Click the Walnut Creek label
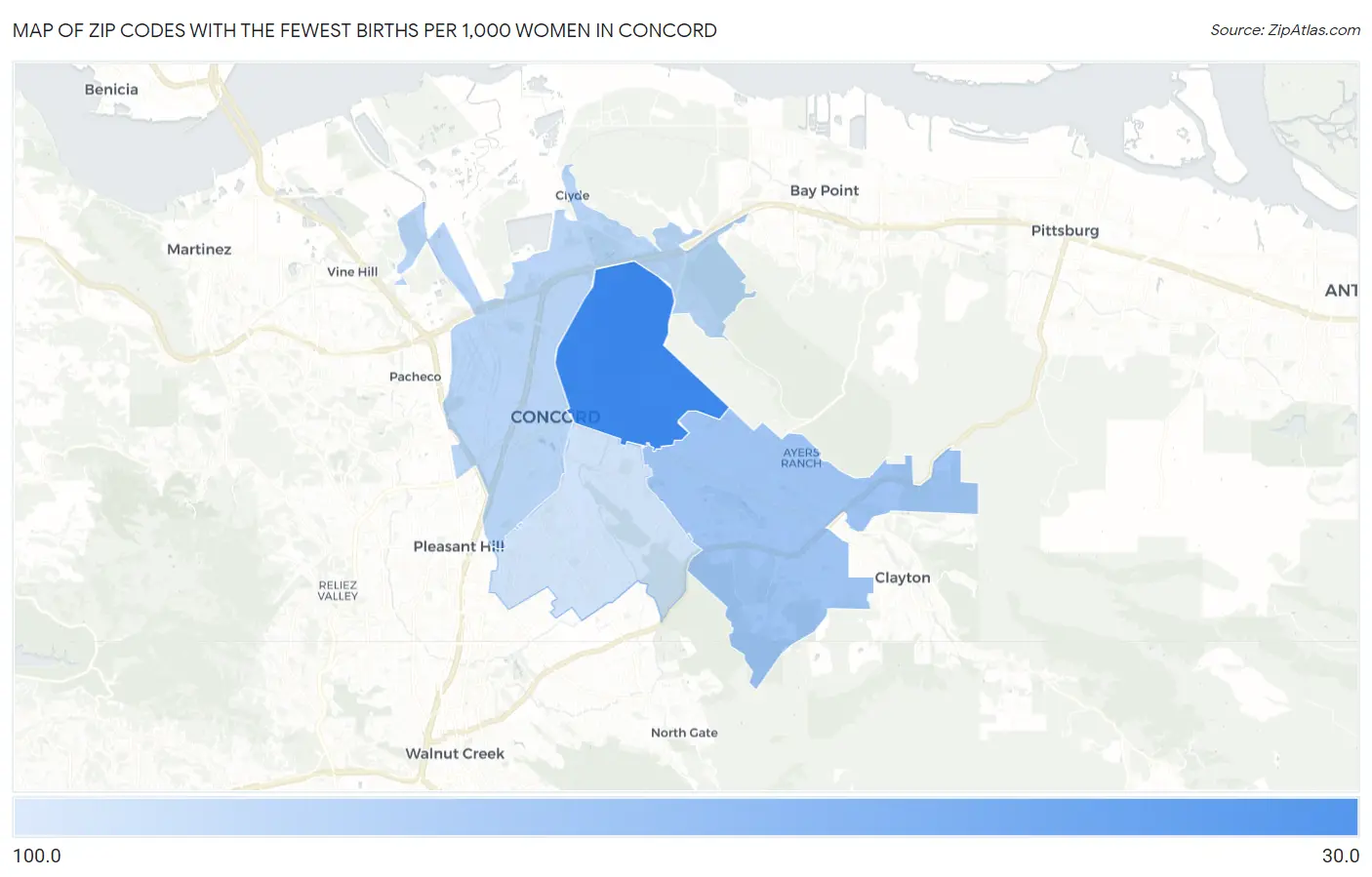The width and height of the screenshot is (1372, 877). [x=455, y=753]
